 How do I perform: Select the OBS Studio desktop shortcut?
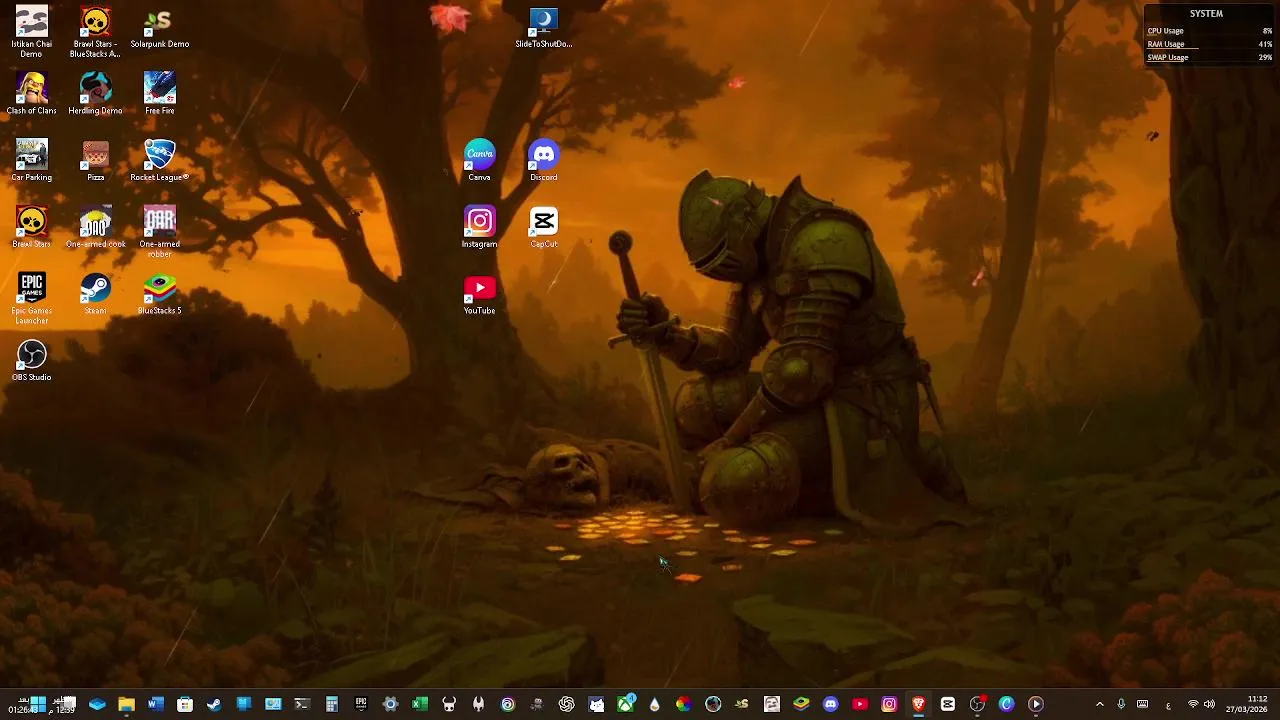pyautogui.click(x=31, y=361)
